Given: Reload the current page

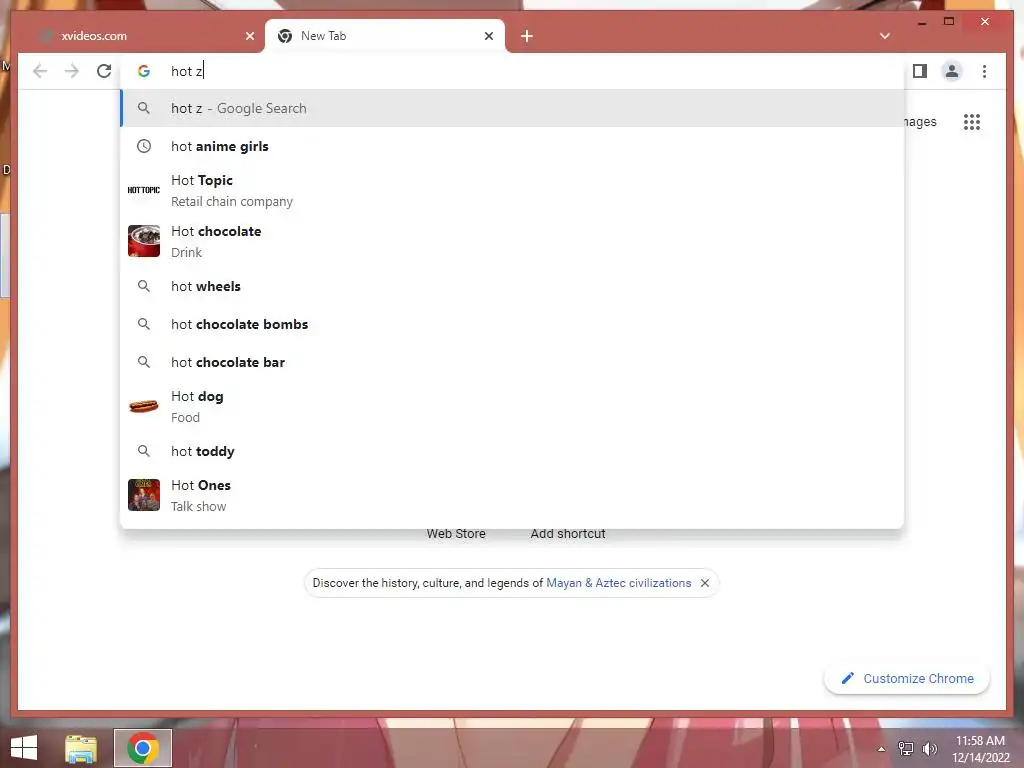Looking at the screenshot, I should point(104,71).
